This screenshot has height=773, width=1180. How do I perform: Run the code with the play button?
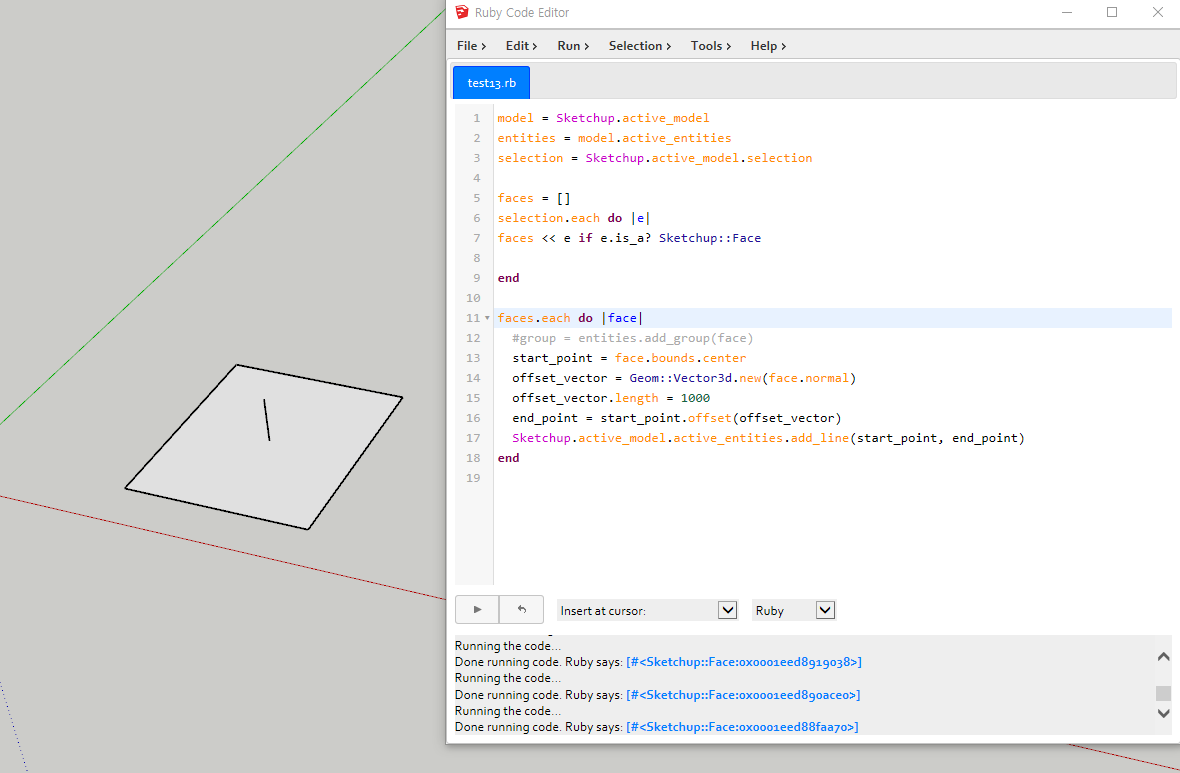[477, 610]
